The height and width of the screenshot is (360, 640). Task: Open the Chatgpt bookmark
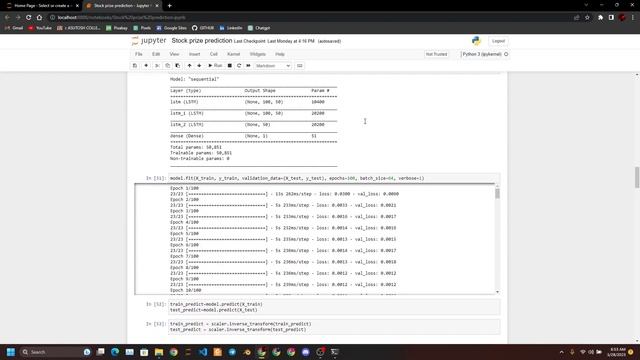pos(259,28)
